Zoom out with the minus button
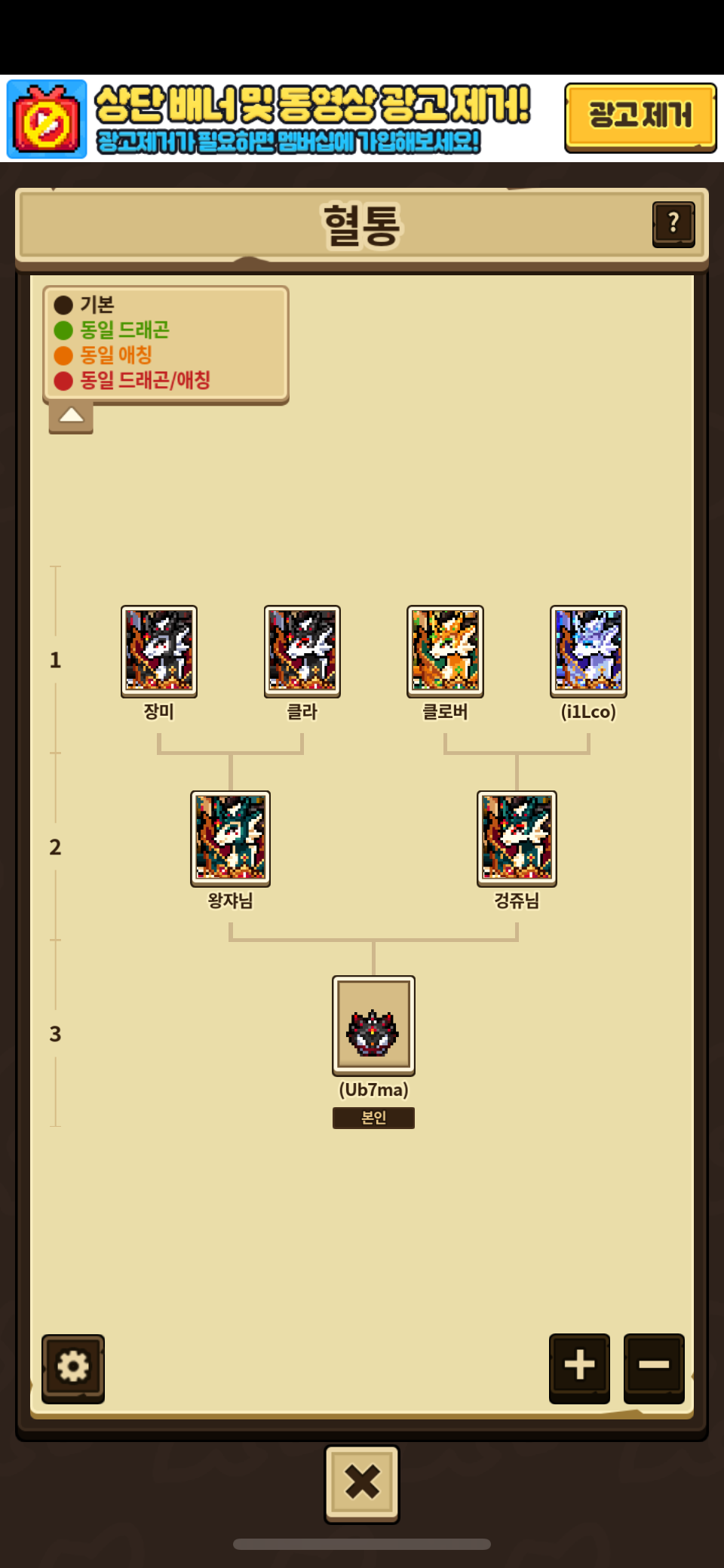 (x=654, y=1366)
